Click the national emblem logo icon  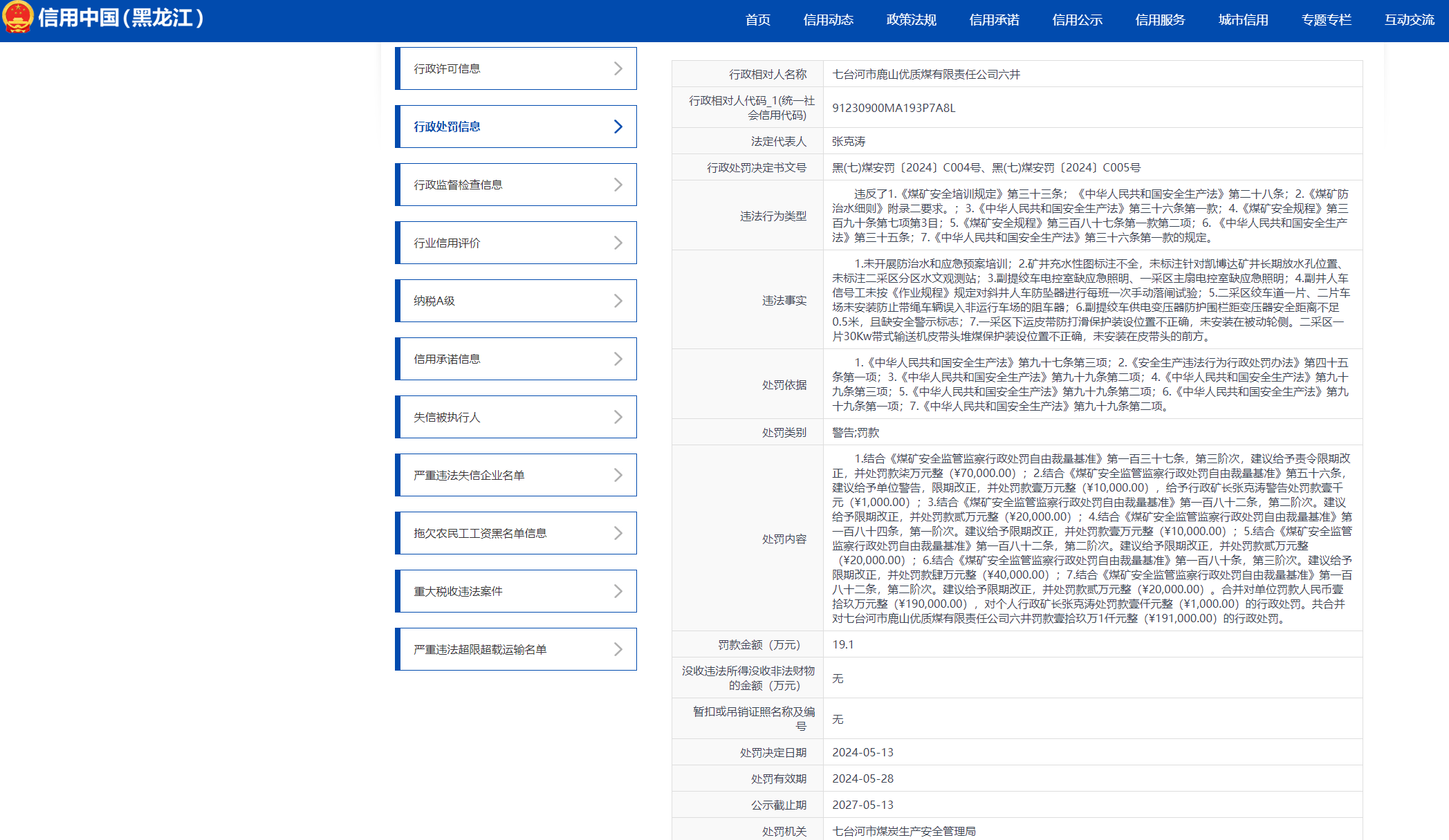click(17, 17)
